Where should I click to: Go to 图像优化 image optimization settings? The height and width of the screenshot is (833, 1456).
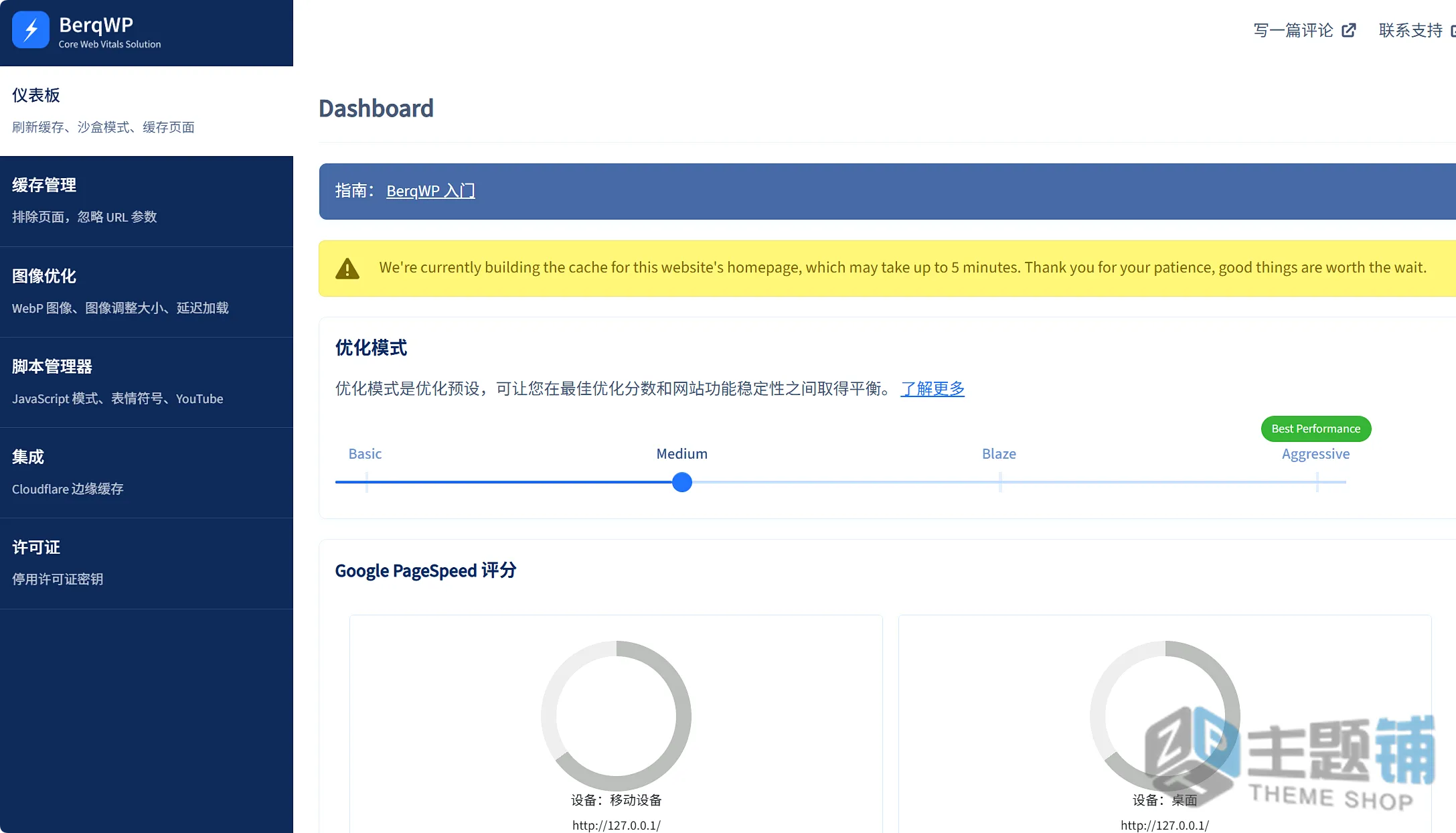click(x=147, y=291)
